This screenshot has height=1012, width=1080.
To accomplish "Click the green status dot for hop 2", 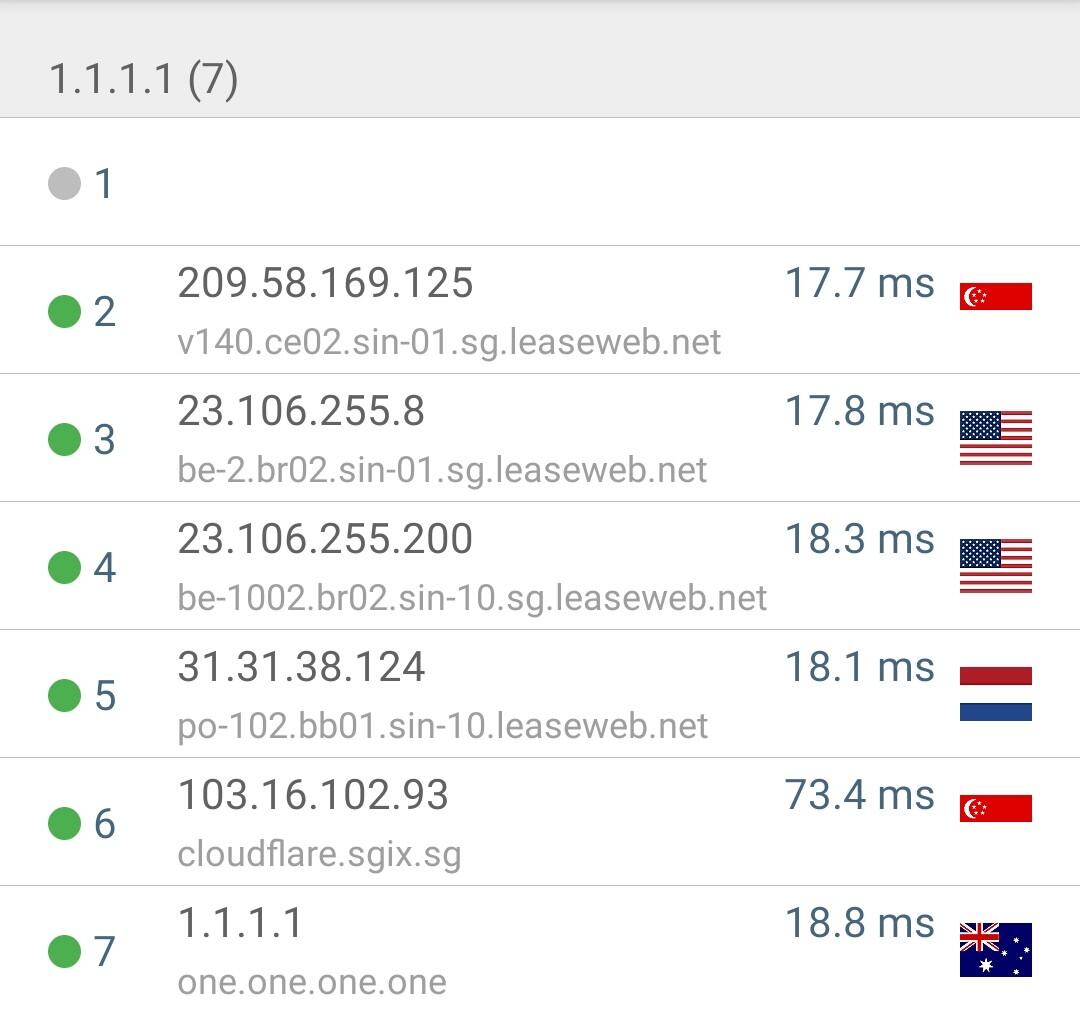I will [x=64, y=311].
